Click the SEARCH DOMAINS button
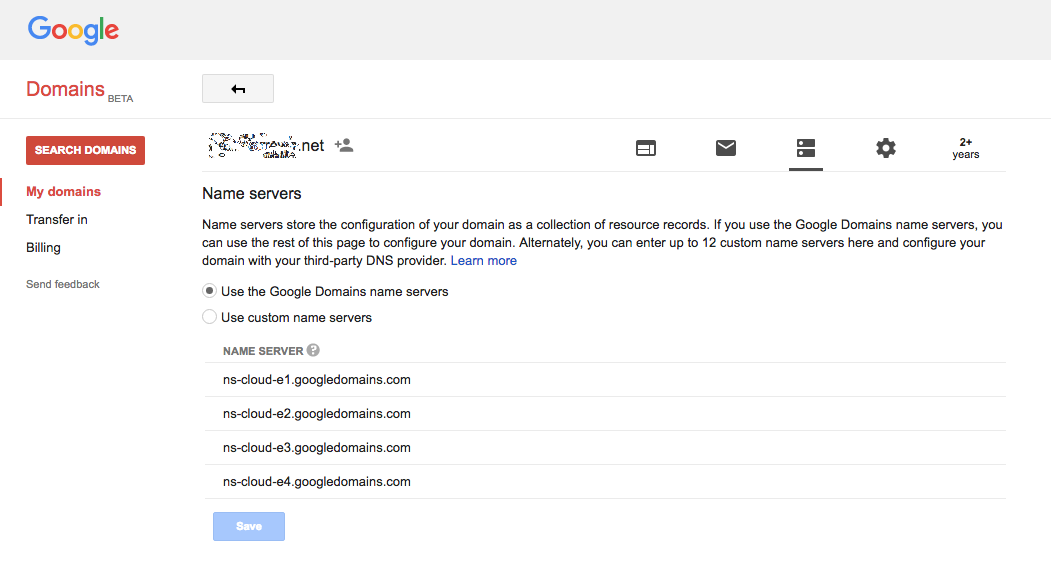This screenshot has width=1051, height=577. [85, 150]
